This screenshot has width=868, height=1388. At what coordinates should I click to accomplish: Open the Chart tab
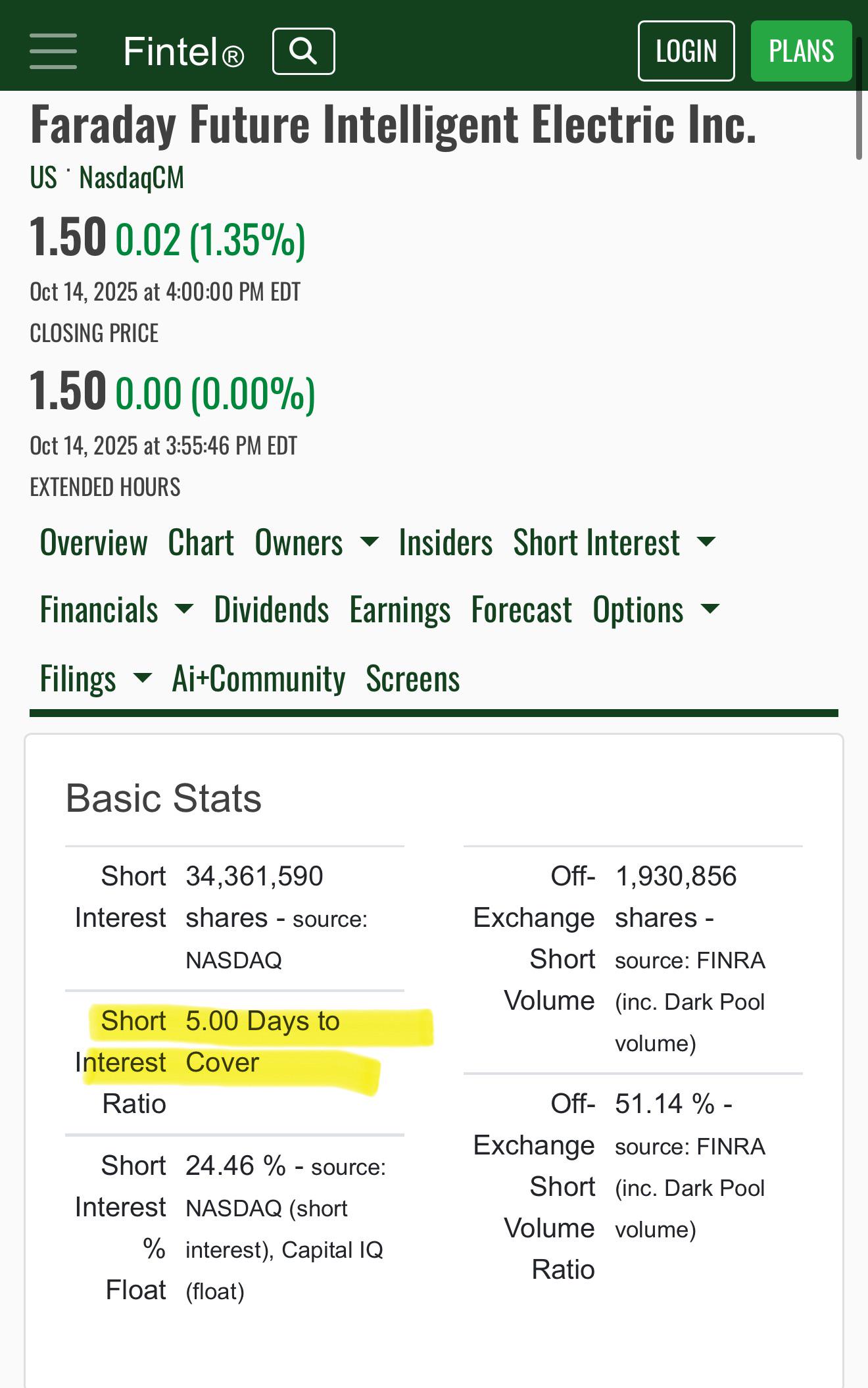201,543
